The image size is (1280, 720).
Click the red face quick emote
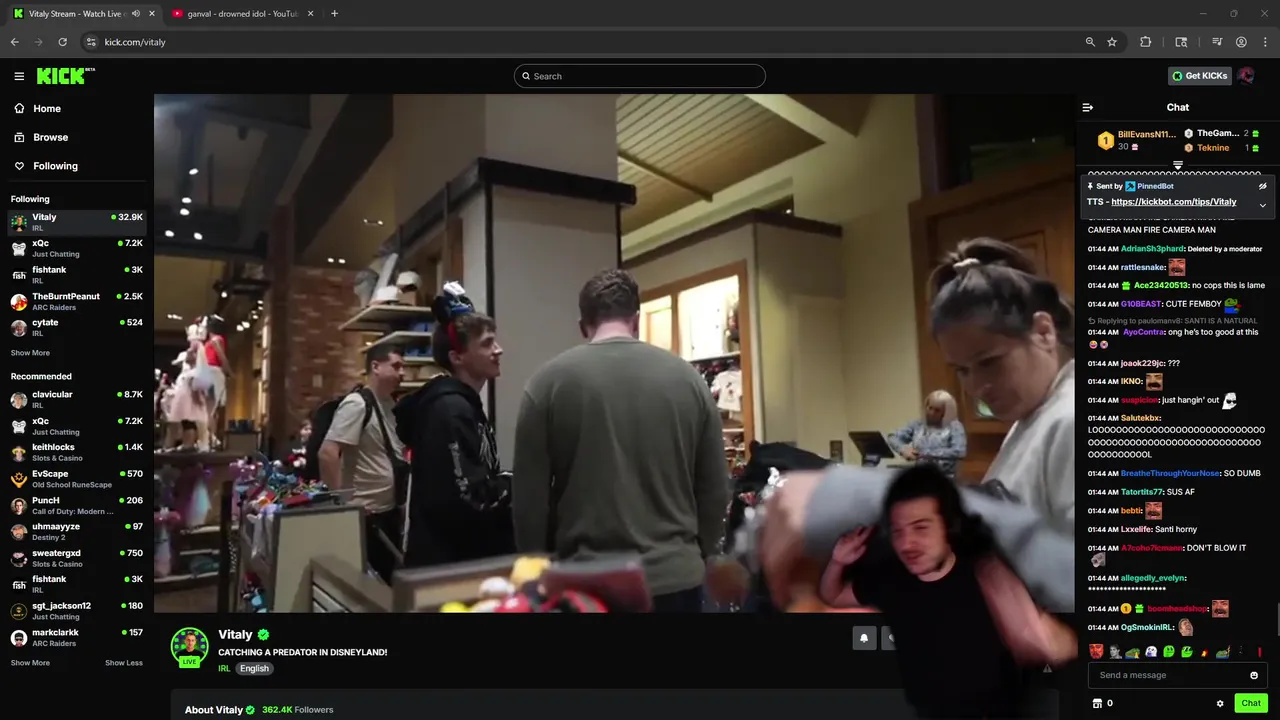(1097, 651)
